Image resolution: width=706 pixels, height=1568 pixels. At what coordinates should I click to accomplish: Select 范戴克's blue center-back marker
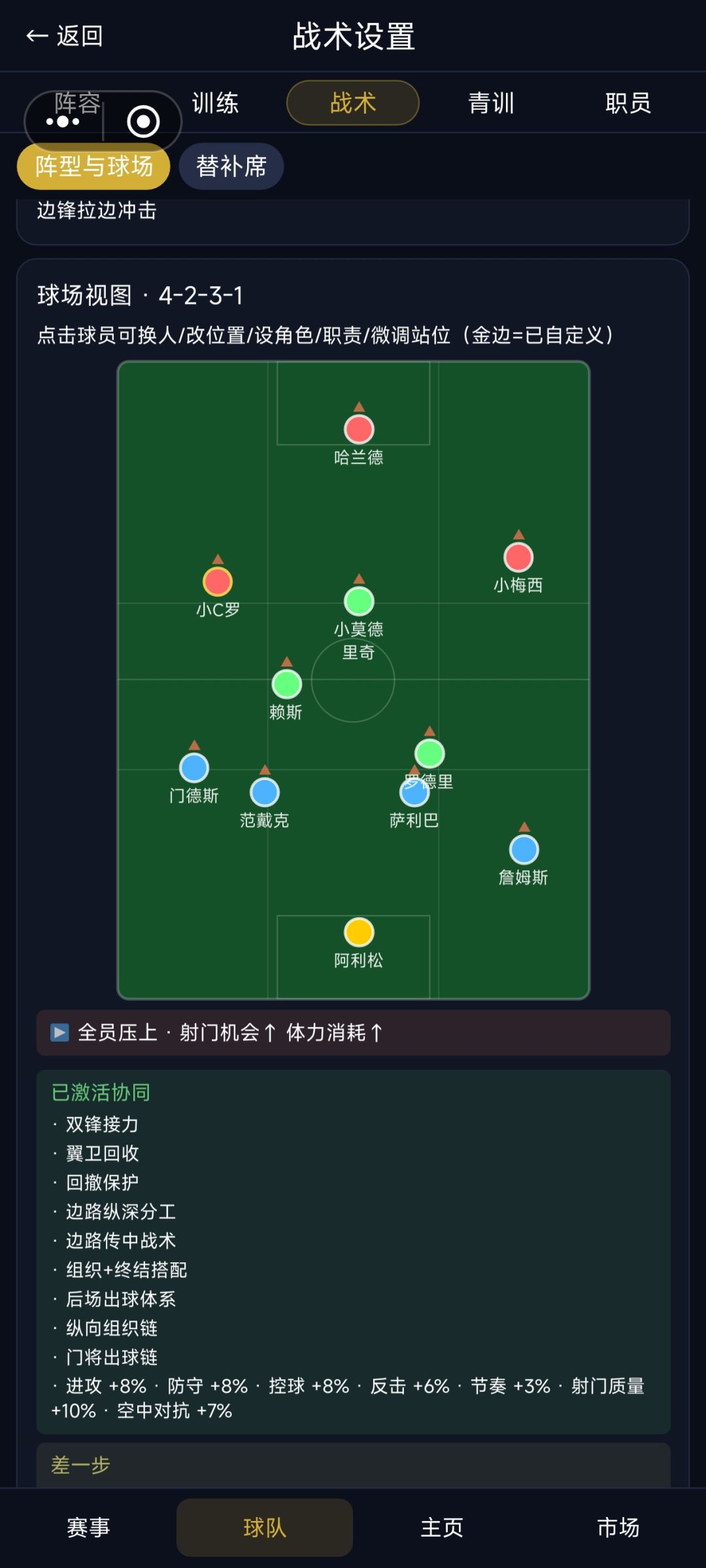(265, 792)
